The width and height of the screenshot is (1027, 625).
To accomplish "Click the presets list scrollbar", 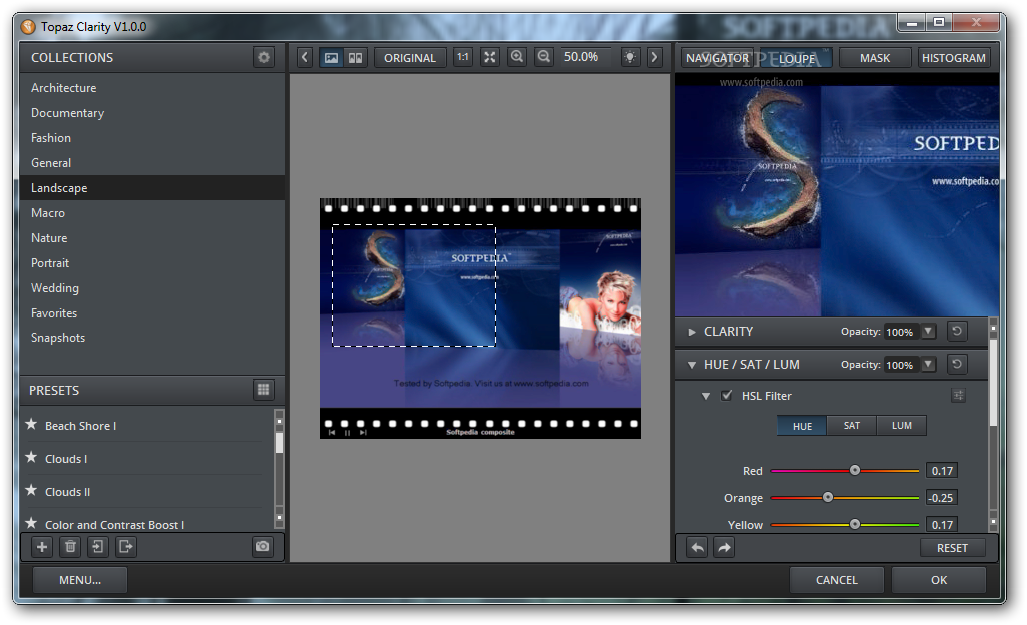I will pos(279,443).
